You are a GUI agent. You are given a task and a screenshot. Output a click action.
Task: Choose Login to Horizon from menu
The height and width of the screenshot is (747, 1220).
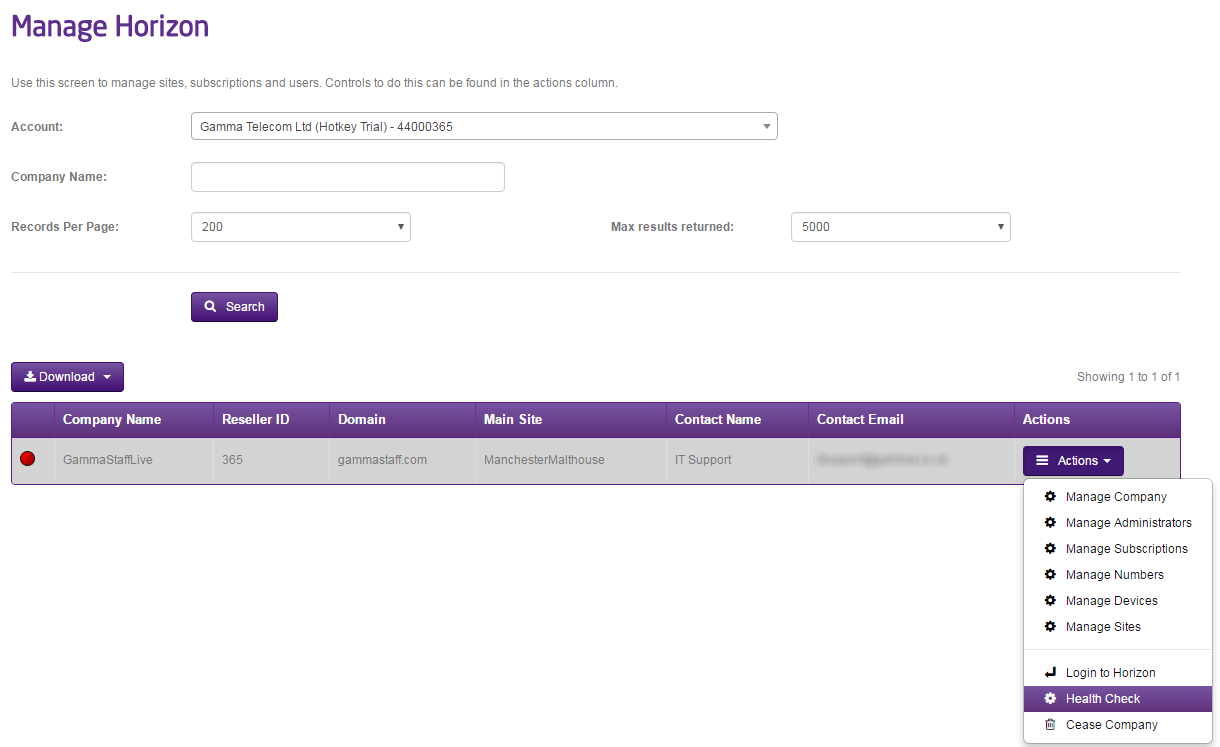click(1118, 672)
